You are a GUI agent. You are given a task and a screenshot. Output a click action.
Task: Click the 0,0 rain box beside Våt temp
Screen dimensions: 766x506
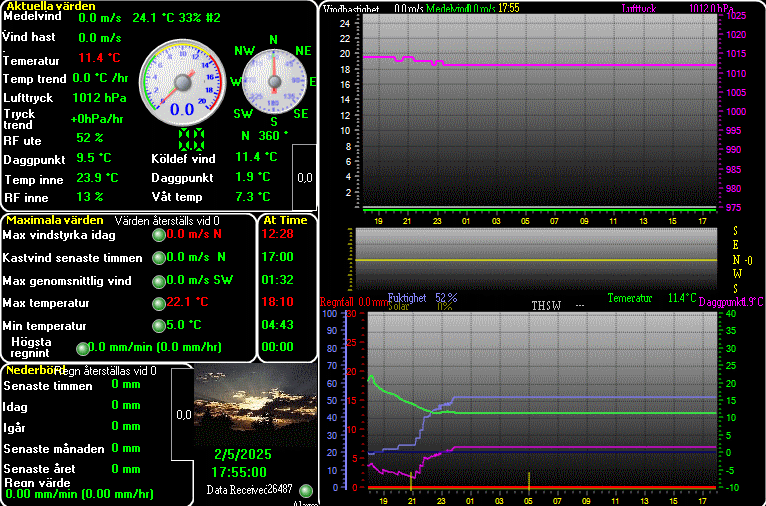[305, 177]
